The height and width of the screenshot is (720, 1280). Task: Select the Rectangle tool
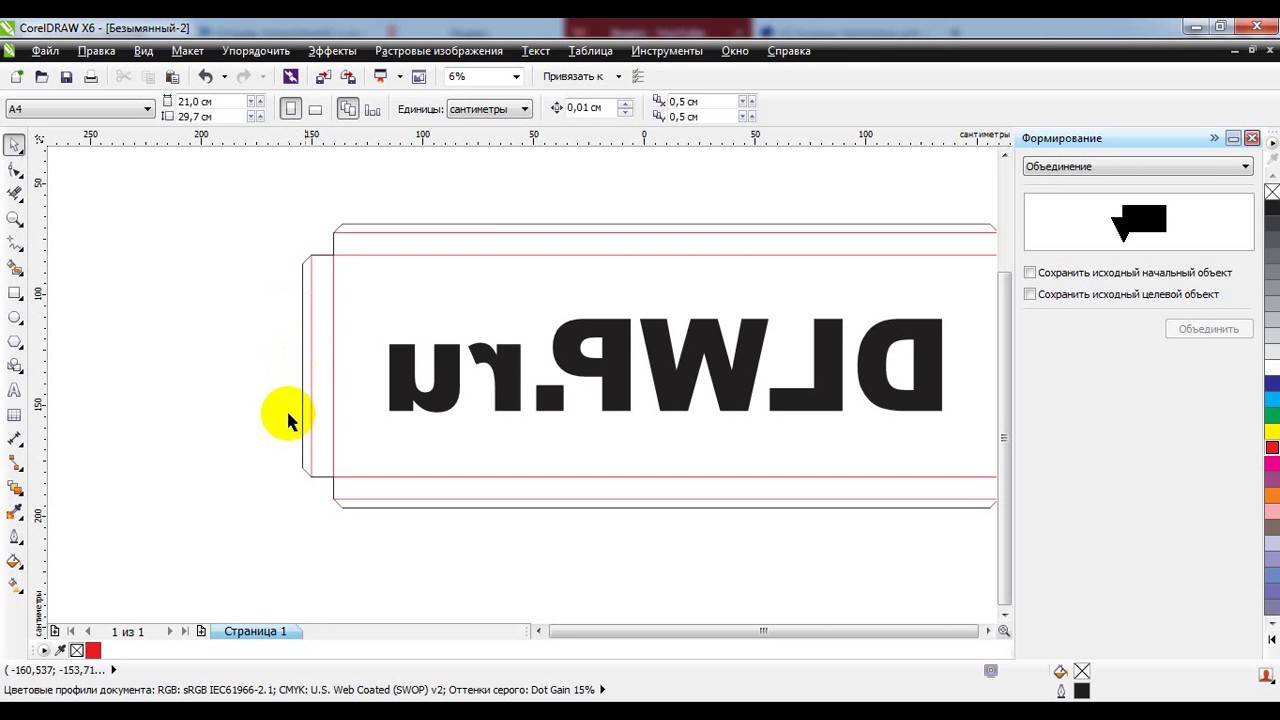pos(14,293)
